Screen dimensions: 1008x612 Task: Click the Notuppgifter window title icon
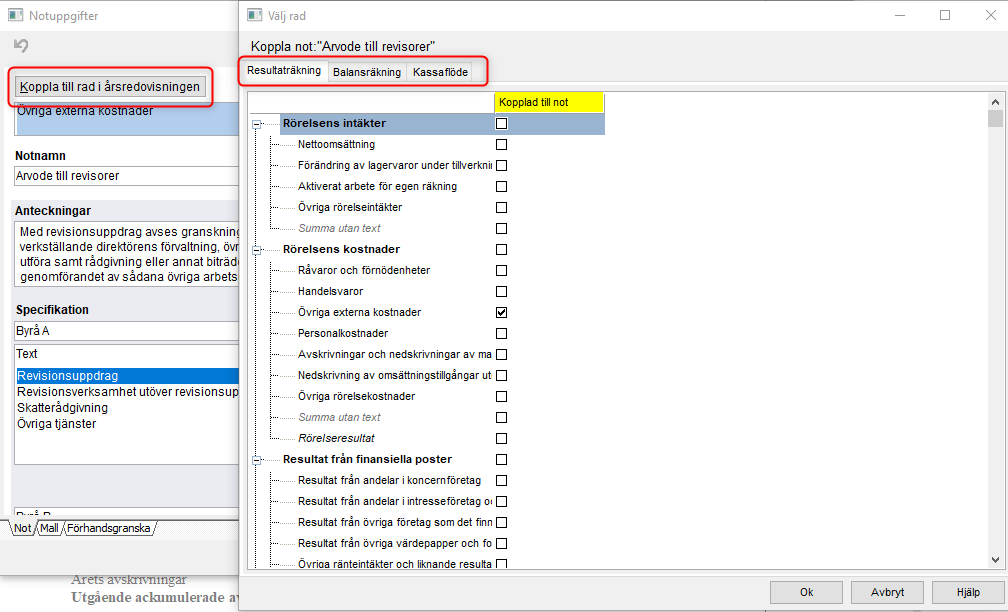click(16, 15)
